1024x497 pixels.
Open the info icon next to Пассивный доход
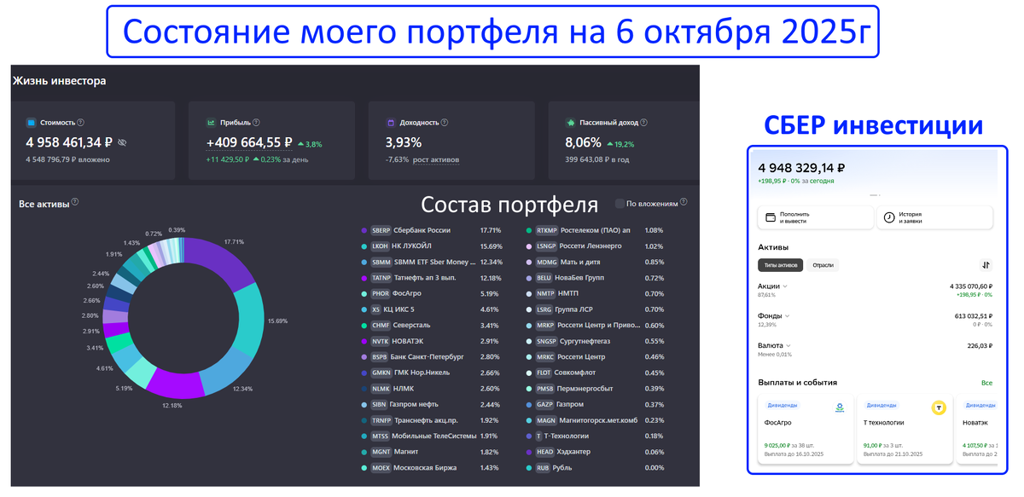click(x=644, y=123)
